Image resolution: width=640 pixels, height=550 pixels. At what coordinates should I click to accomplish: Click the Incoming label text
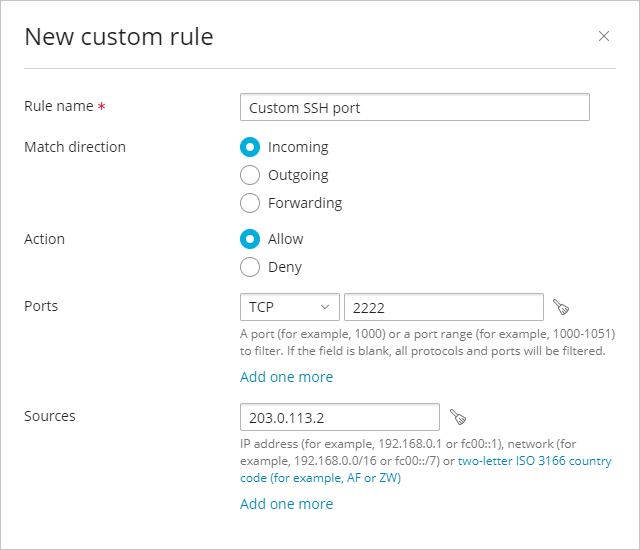pos(298,147)
